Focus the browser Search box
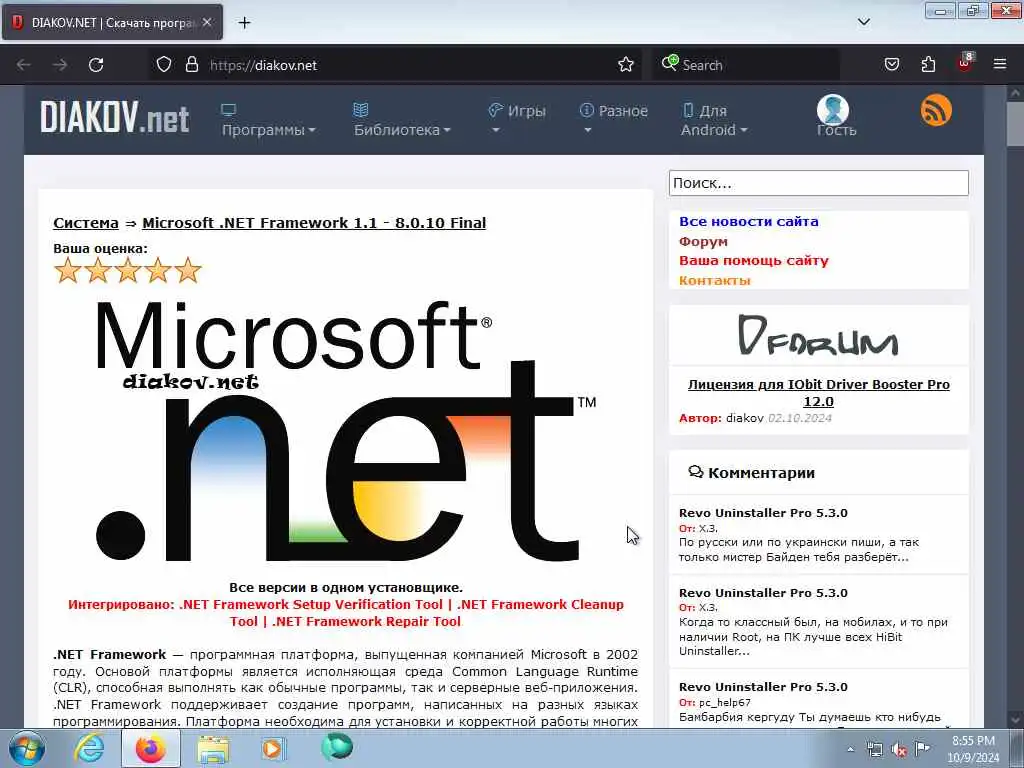Image resolution: width=1024 pixels, height=768 pixels. pos(745,65)
